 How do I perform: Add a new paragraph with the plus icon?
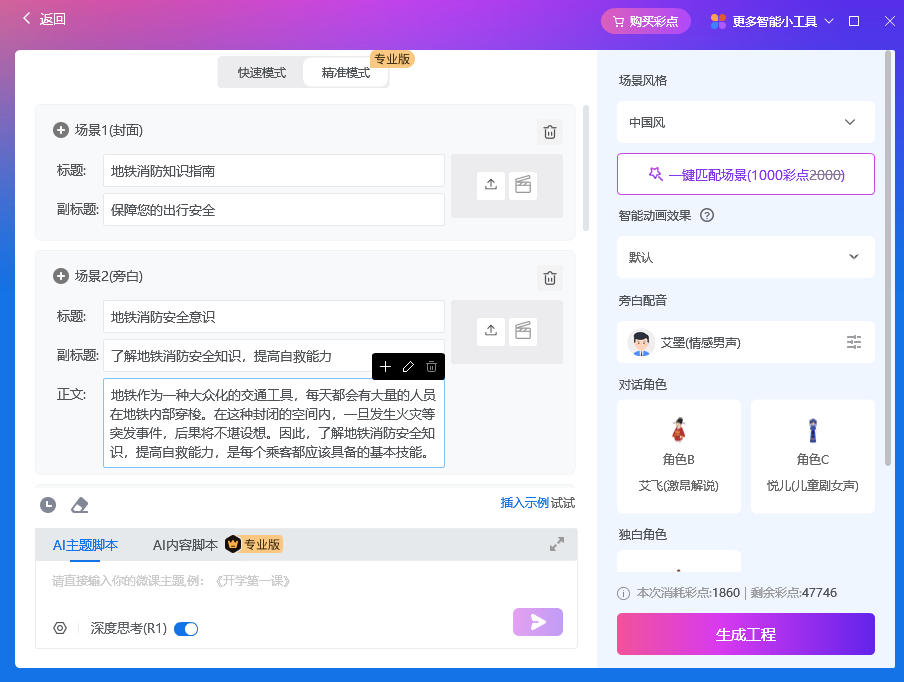385,367
